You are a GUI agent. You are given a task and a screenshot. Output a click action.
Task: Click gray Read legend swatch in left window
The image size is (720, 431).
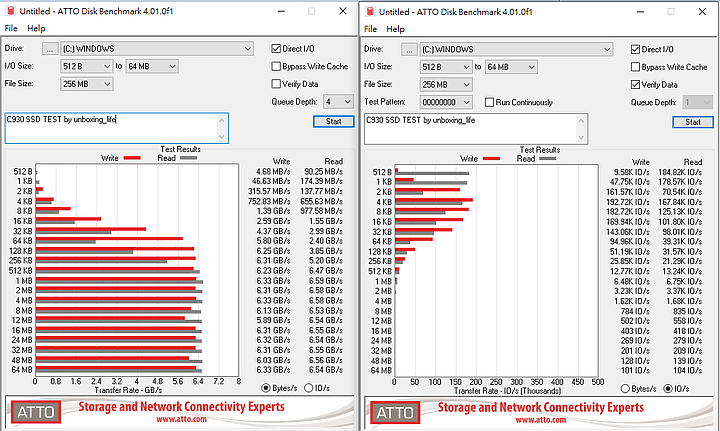pyautogui.click(x=189, y=158)
